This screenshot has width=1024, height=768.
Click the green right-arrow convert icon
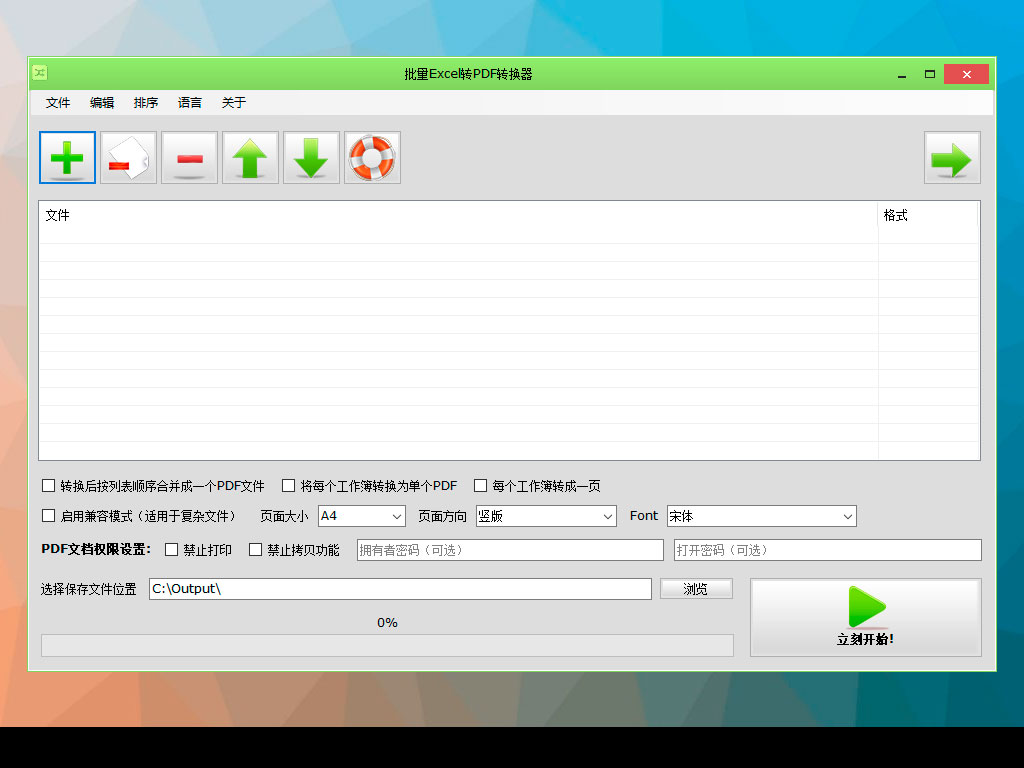[x=951, y=157]
